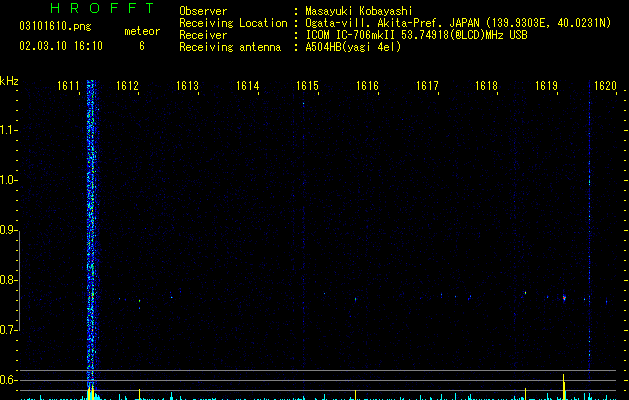The height and width of the screenshot is (400, 629).
Task: Click the 1615 time axis marker
Action: [x=307, y=86]
